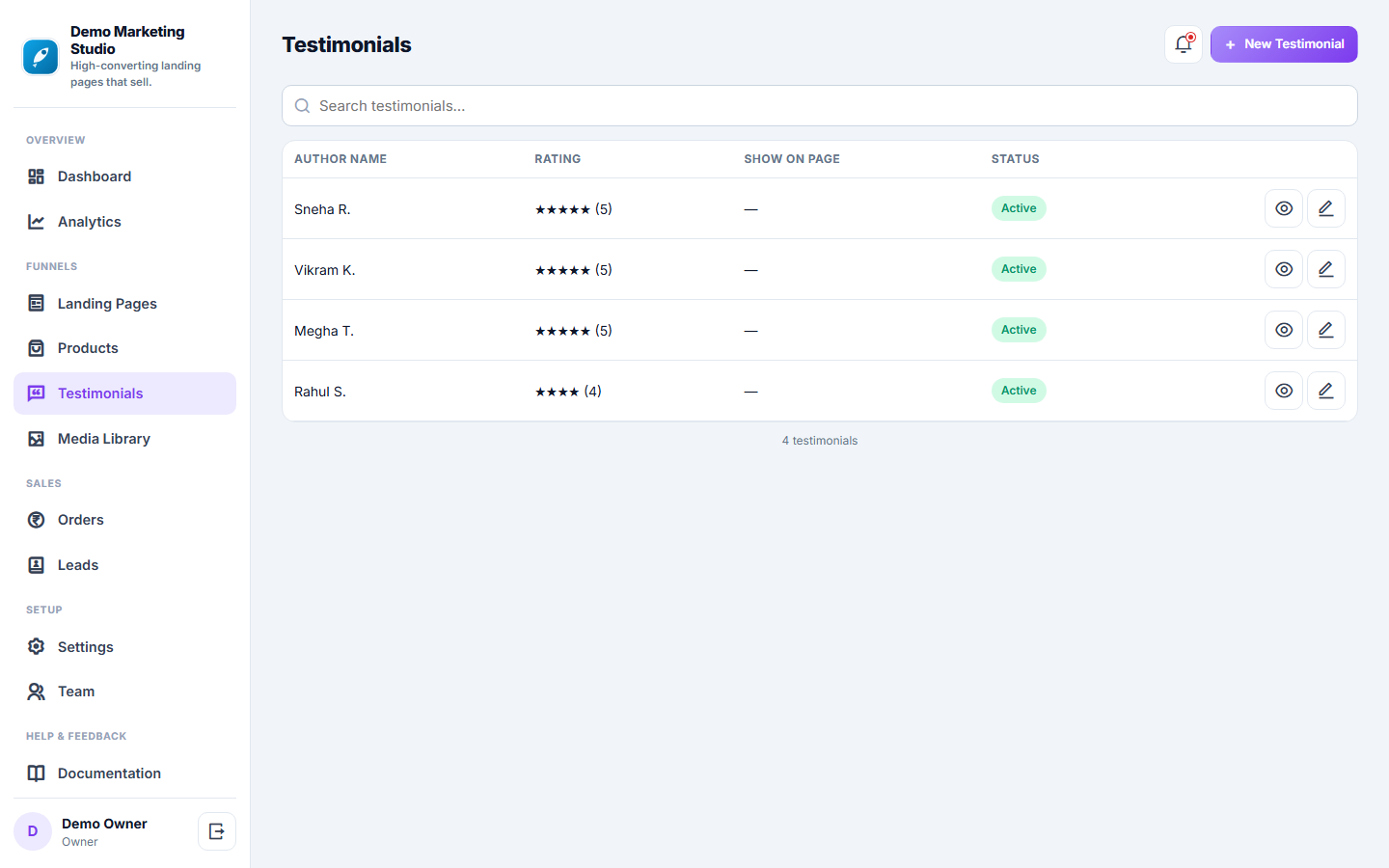Click the Landing Pages icon
This screenshot has height=868, width=1389.
37,304
